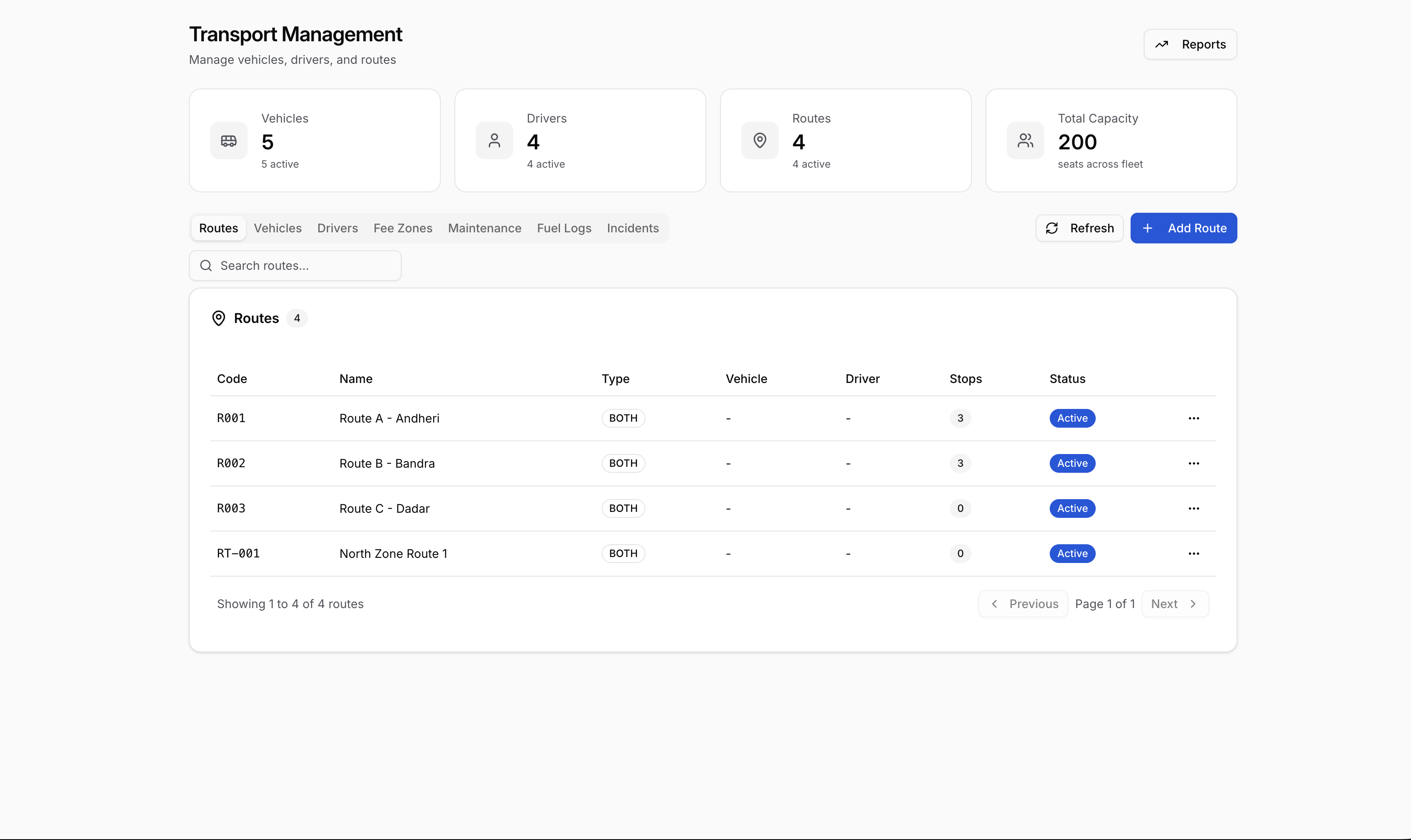Toggle Active status on RT-001 route

pos(1072,554)
